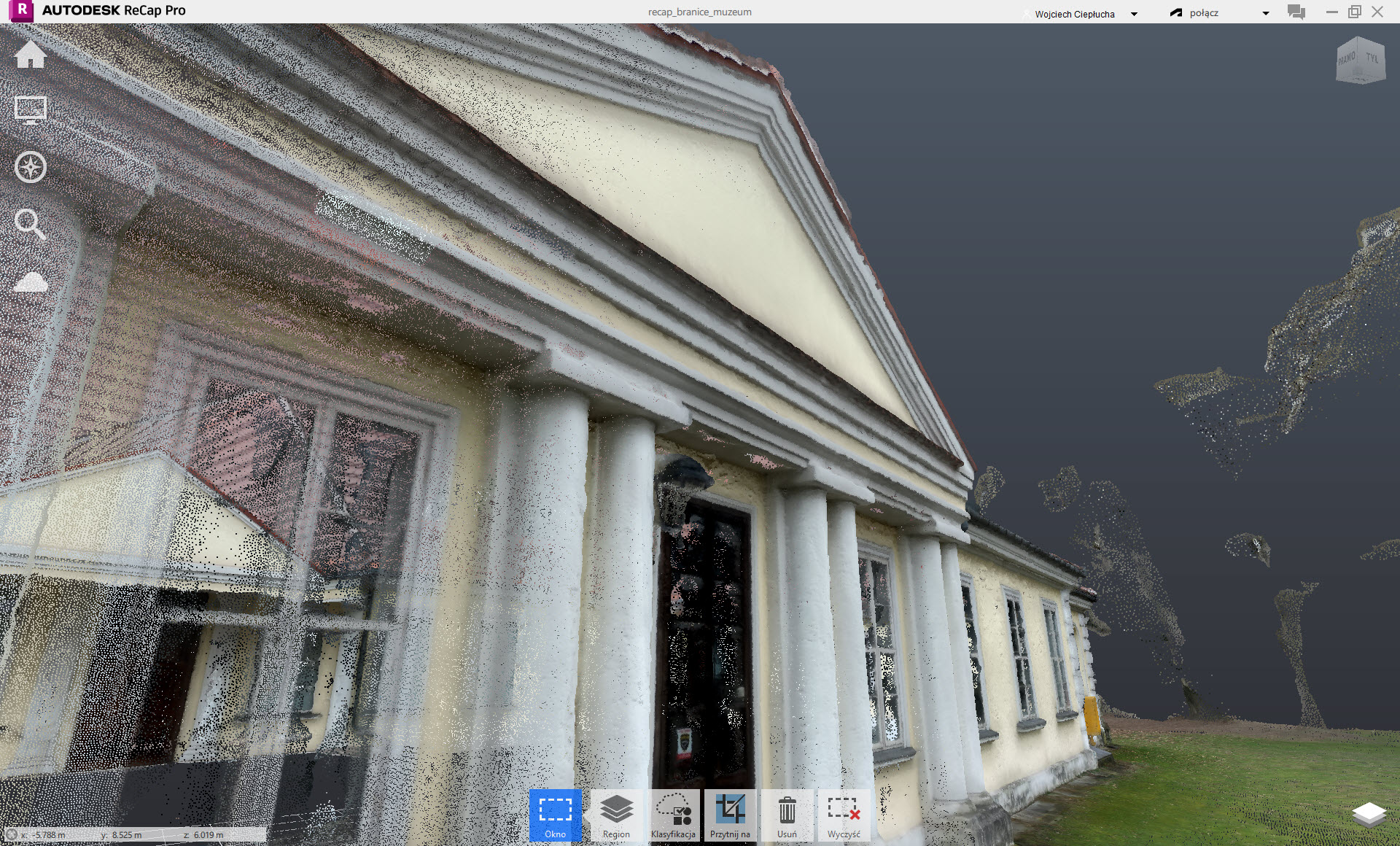1400x846 pixels.
Task: Delete selection with the Usuń button
Action: [787, 815]
